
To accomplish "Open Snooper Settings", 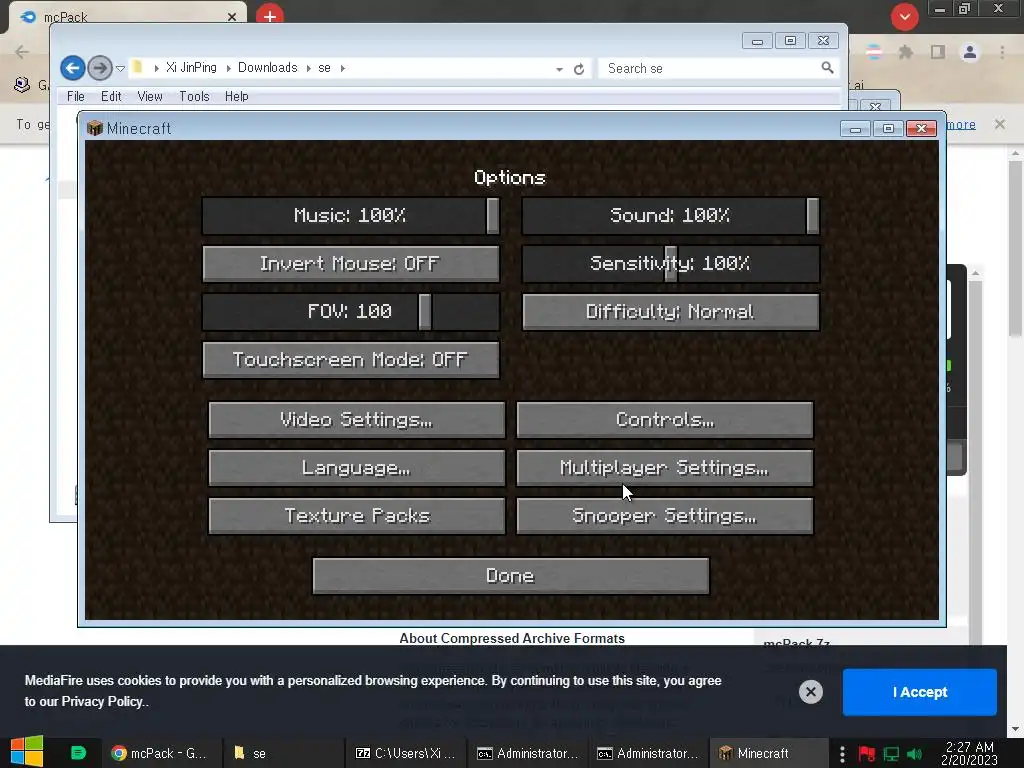I will [x=665, y=516].
